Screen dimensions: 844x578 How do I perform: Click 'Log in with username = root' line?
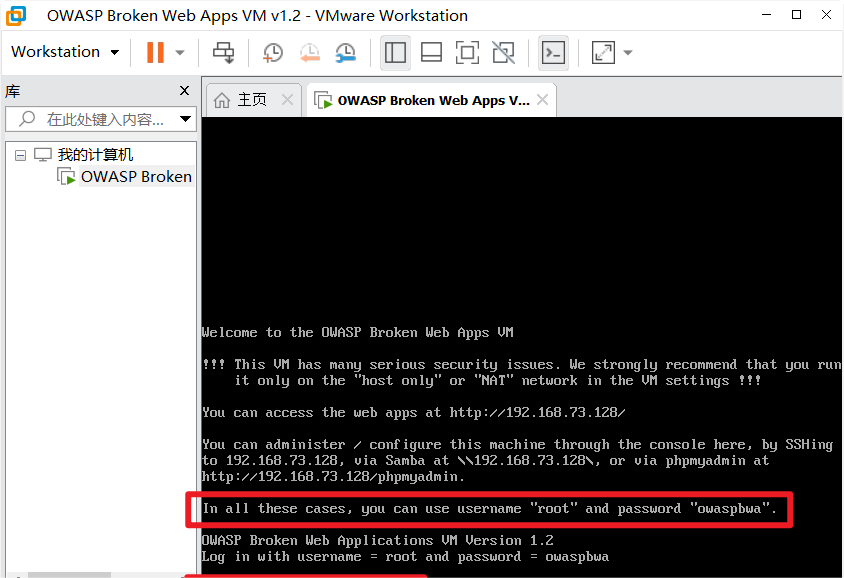[x=405, y=556]
